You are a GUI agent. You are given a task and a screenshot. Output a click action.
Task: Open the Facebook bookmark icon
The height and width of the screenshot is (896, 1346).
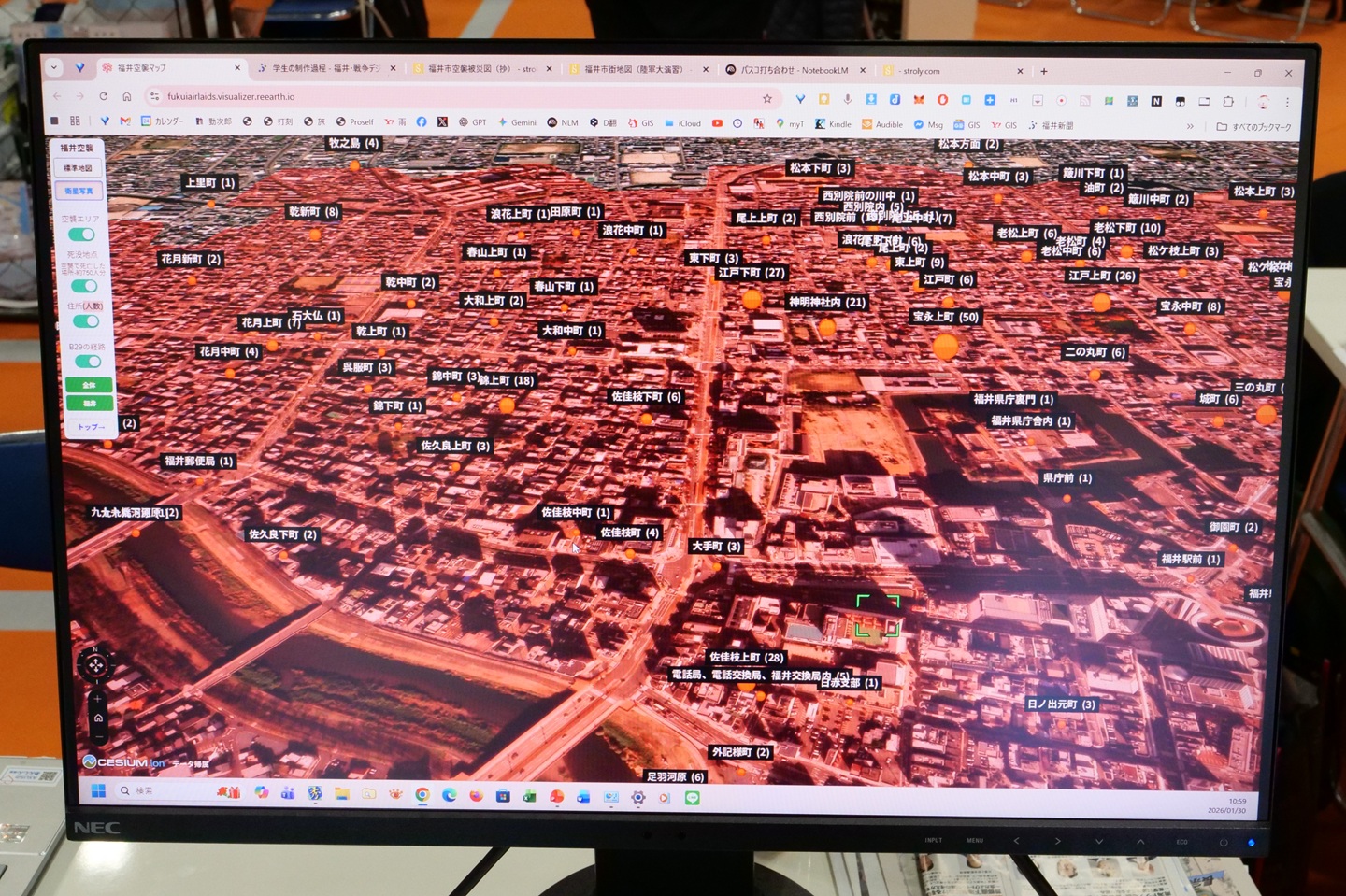422,122
